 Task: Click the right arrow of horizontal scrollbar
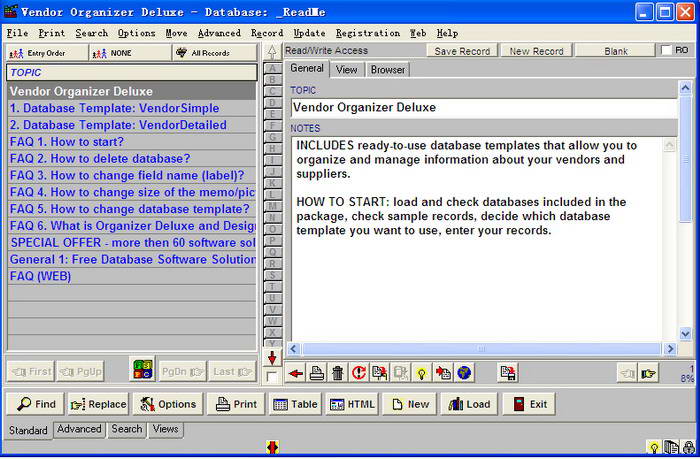pyautogui.click(x=670, y=349)
